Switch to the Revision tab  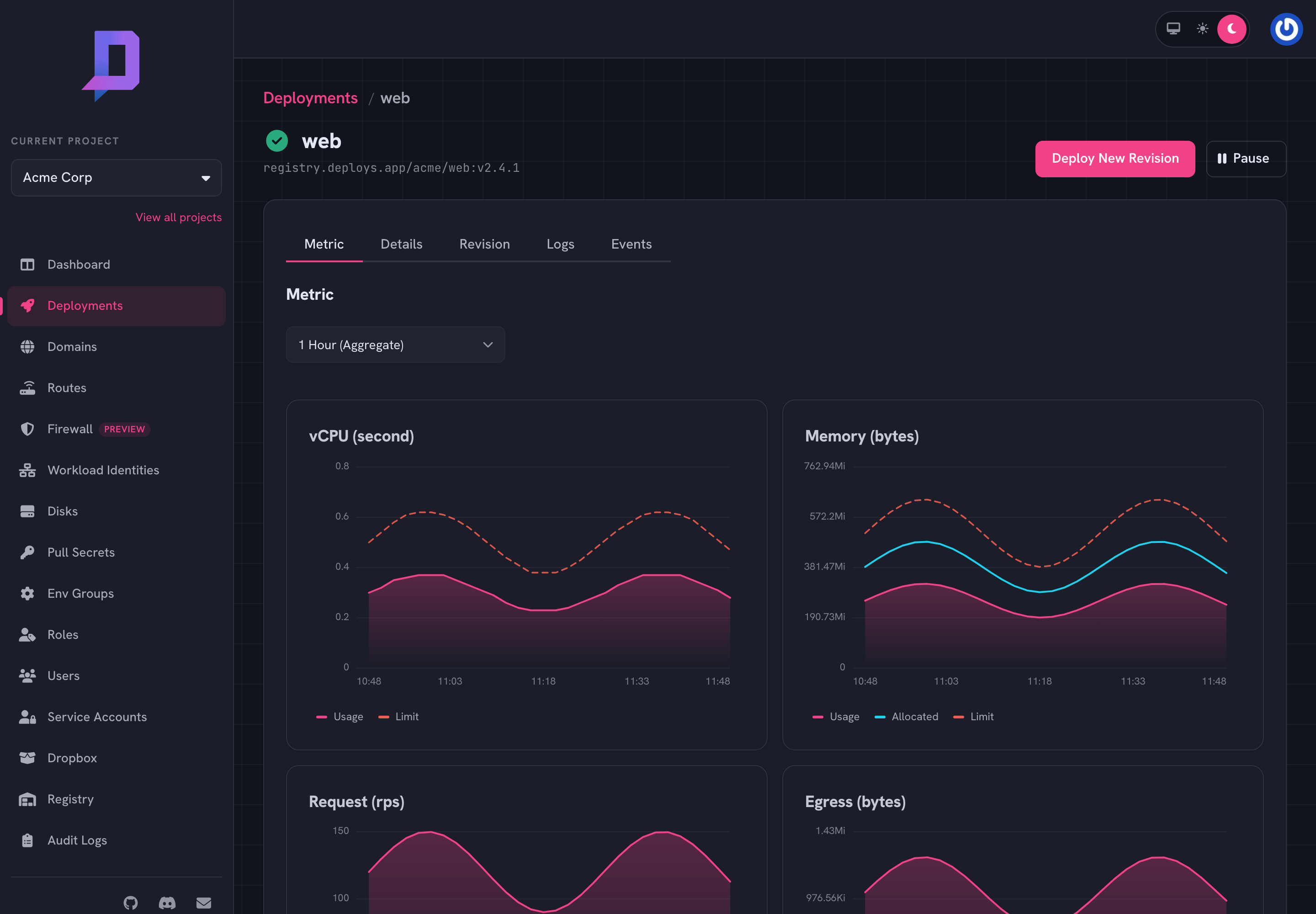tap(484, 244)
